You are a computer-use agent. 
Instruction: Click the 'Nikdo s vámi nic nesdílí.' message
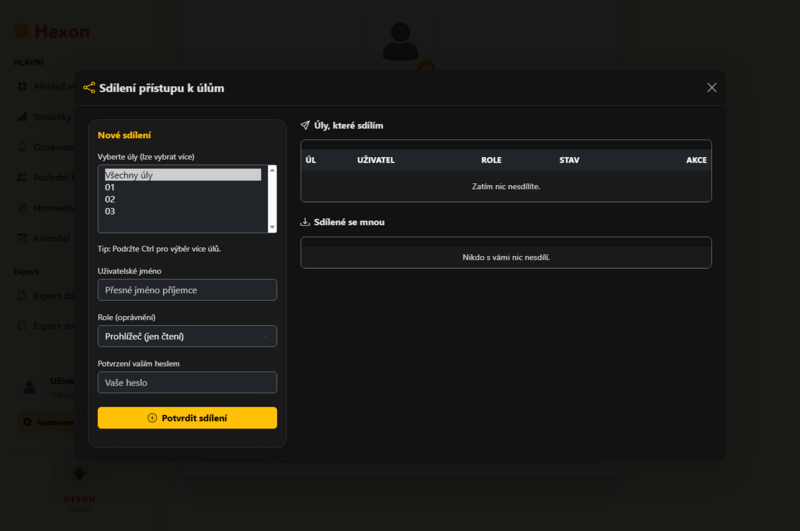point(506,257)
